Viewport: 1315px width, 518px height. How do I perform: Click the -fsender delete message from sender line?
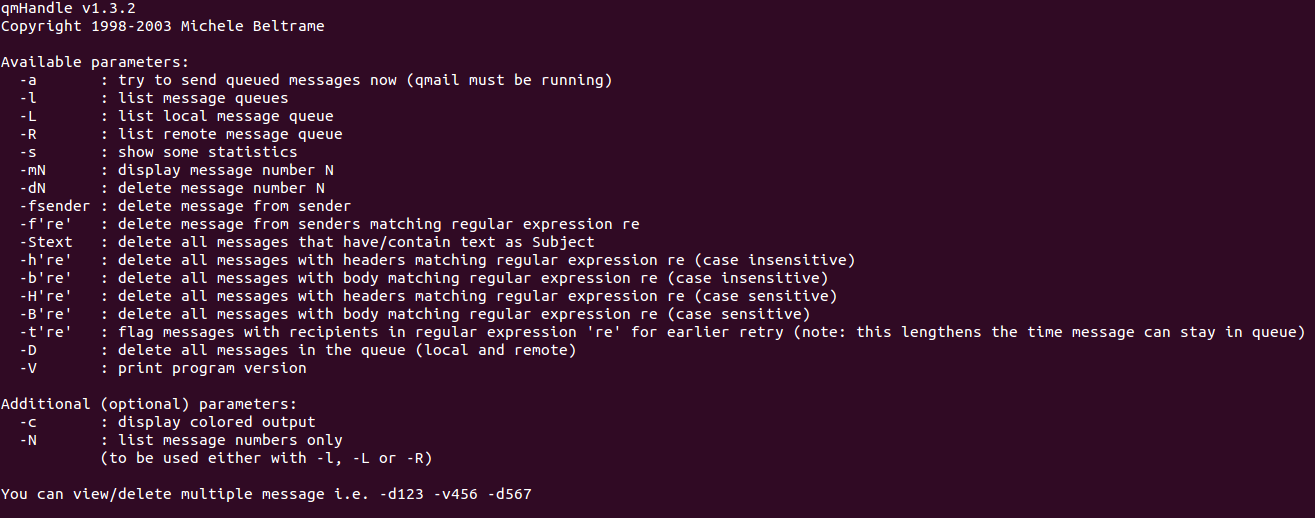185,206
